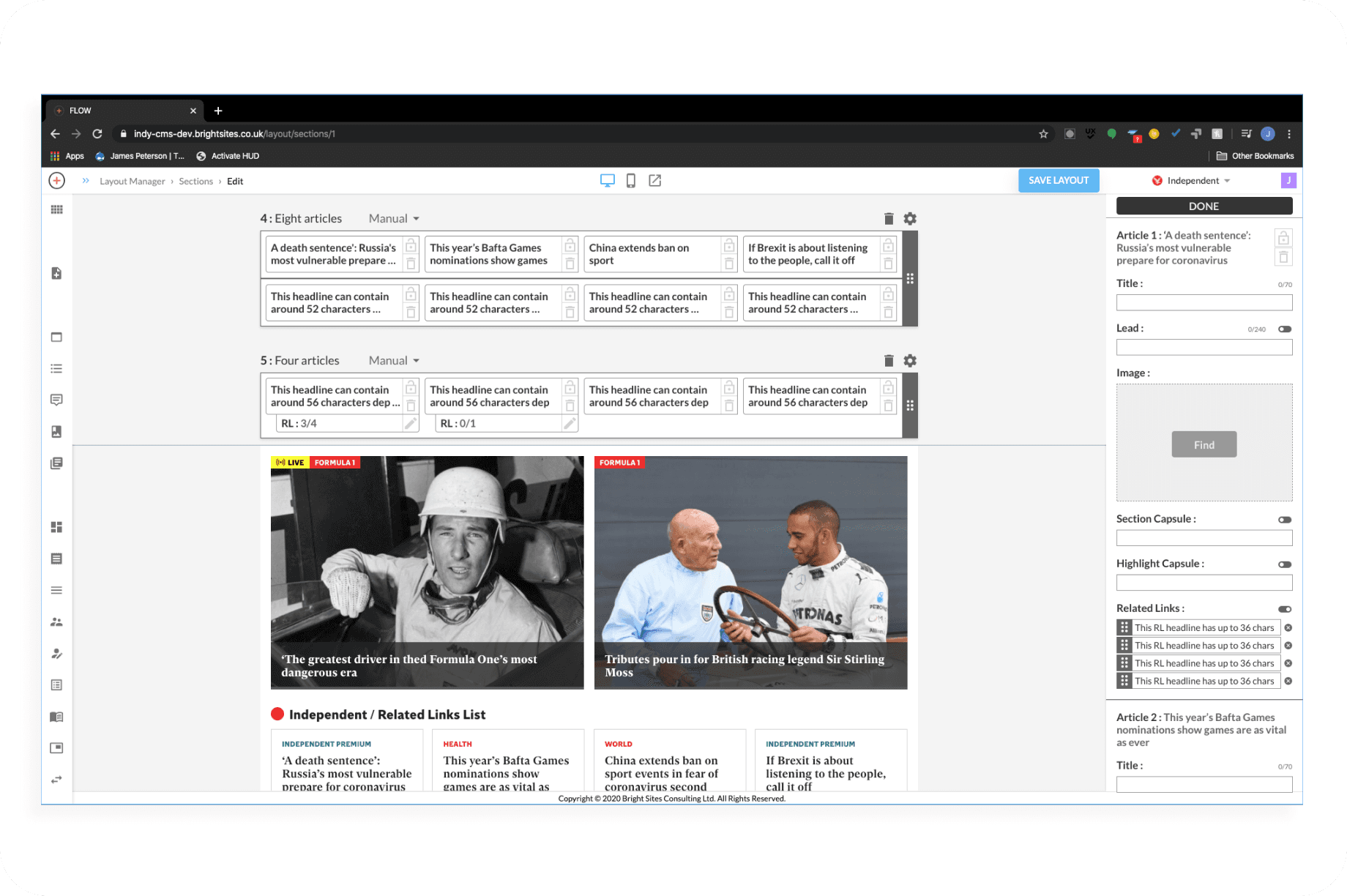
Task: Open Activate HUD bookmark
Action: [228, 156]
